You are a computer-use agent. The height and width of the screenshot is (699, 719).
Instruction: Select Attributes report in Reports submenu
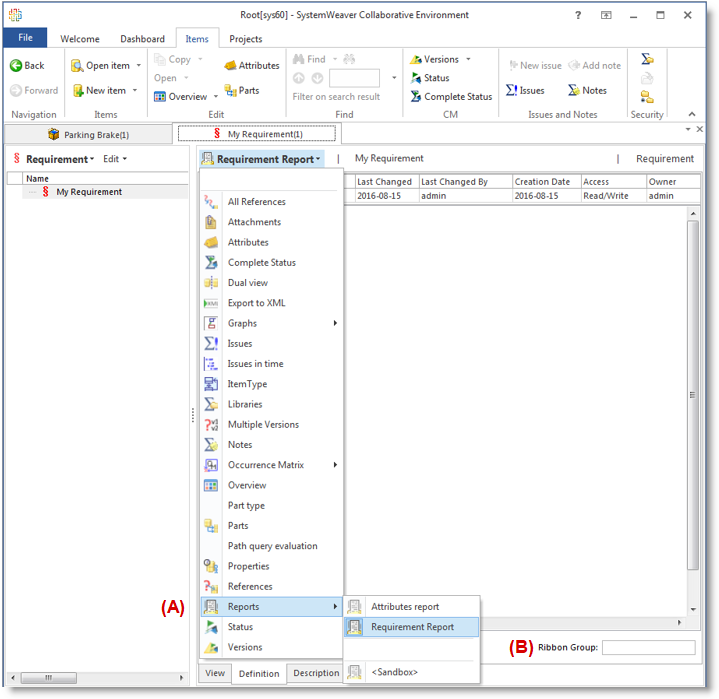point(411,606)
